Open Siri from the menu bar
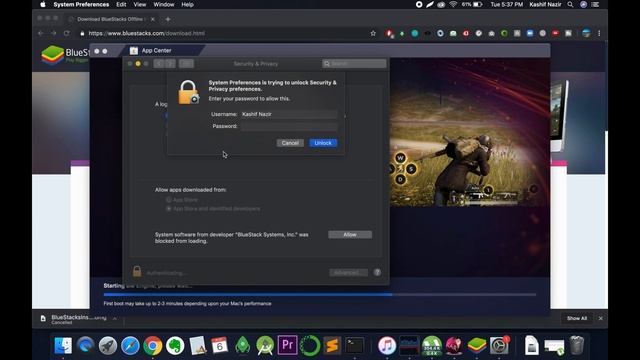The width and height of the screenshot is (640, 360). (583, 4)
